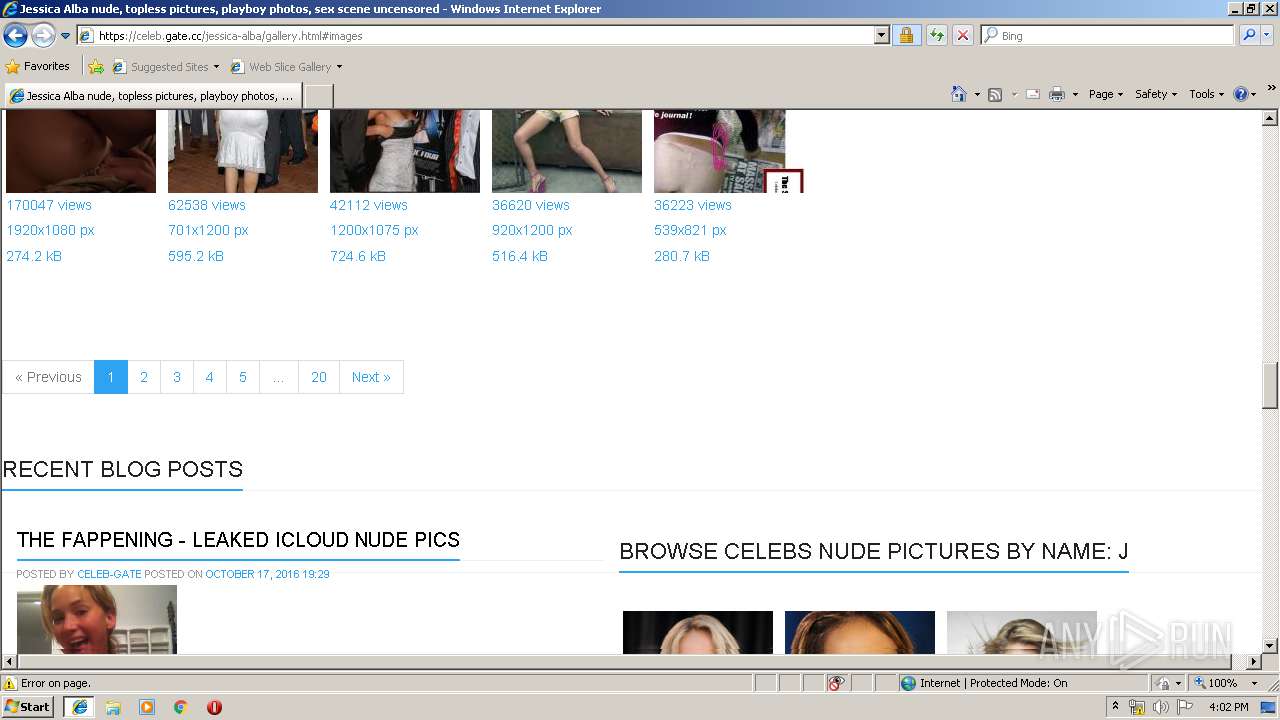Click the vertical scrollbar up arrow
The height and width of the screenshot is (720, 1280).
[x=1270, y=118]
